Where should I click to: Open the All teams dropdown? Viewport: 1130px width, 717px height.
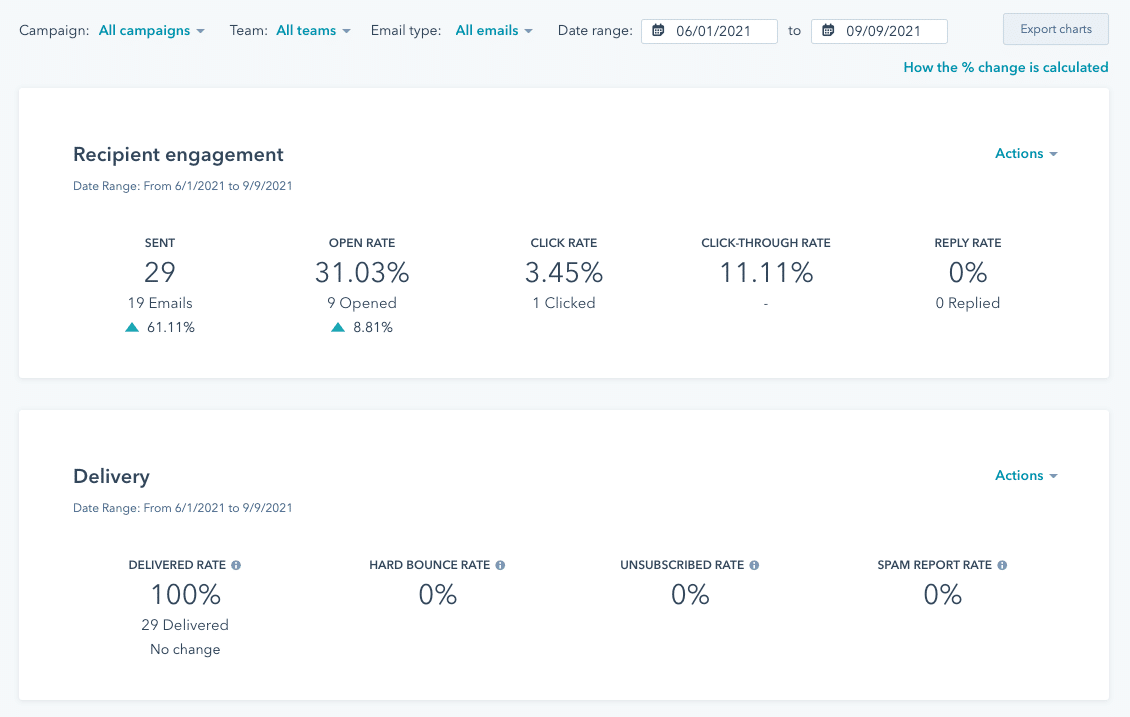click(312, 30)
